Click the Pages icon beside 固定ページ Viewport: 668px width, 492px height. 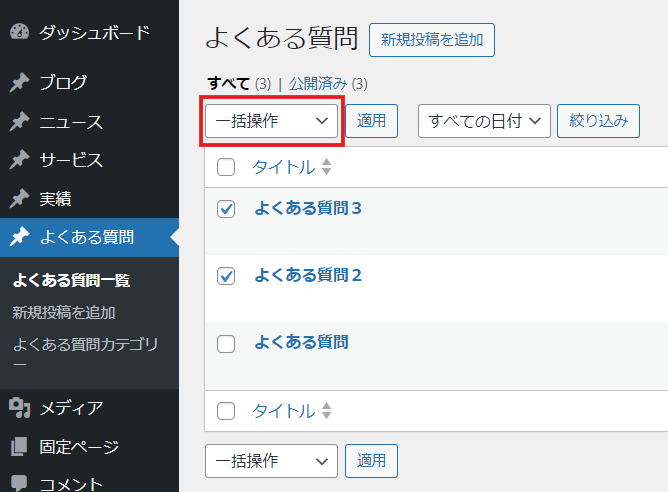(x=19, y=446)
